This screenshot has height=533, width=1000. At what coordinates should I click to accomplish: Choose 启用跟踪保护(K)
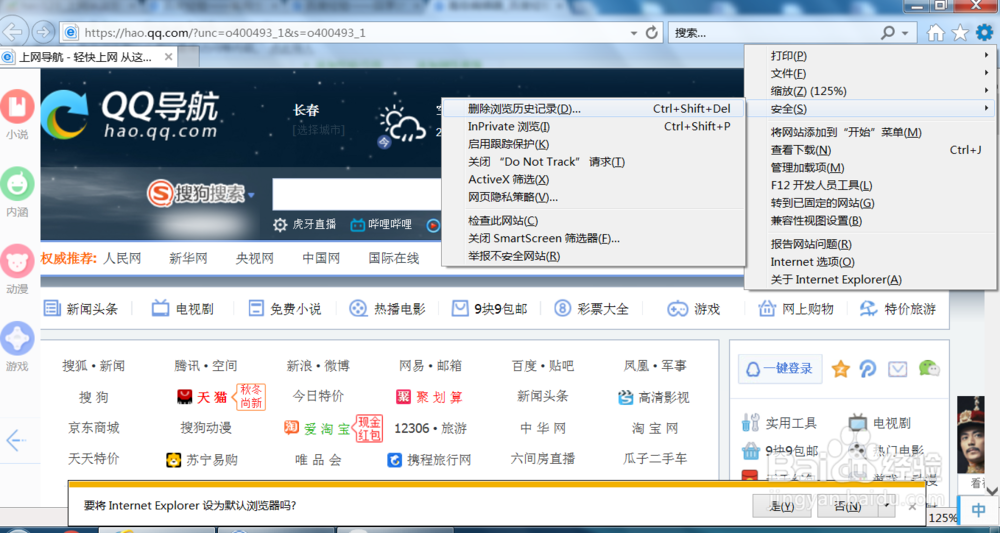594,144
